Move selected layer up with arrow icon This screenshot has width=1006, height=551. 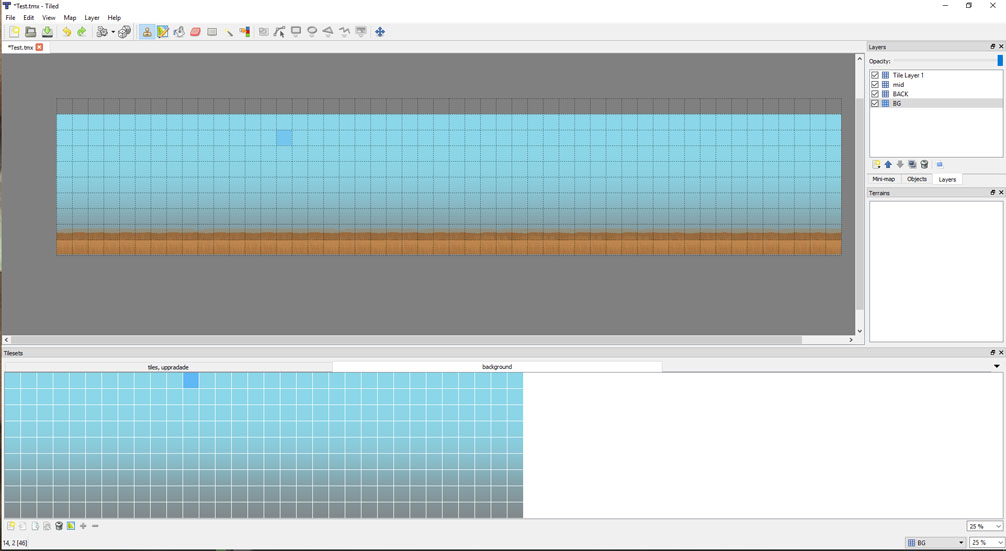(x=888, y=165)
